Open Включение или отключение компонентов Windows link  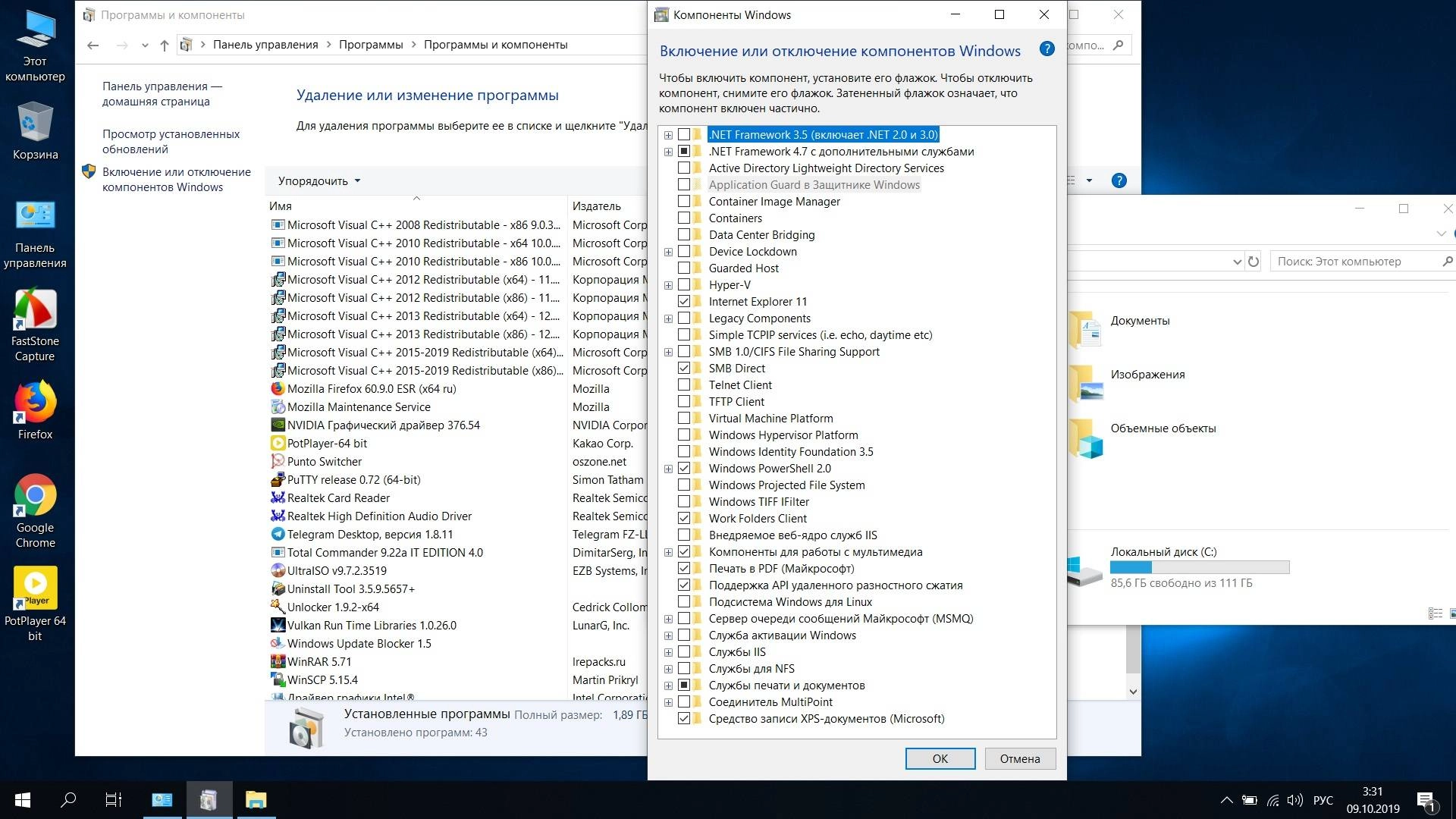click(x=177, y=180)
